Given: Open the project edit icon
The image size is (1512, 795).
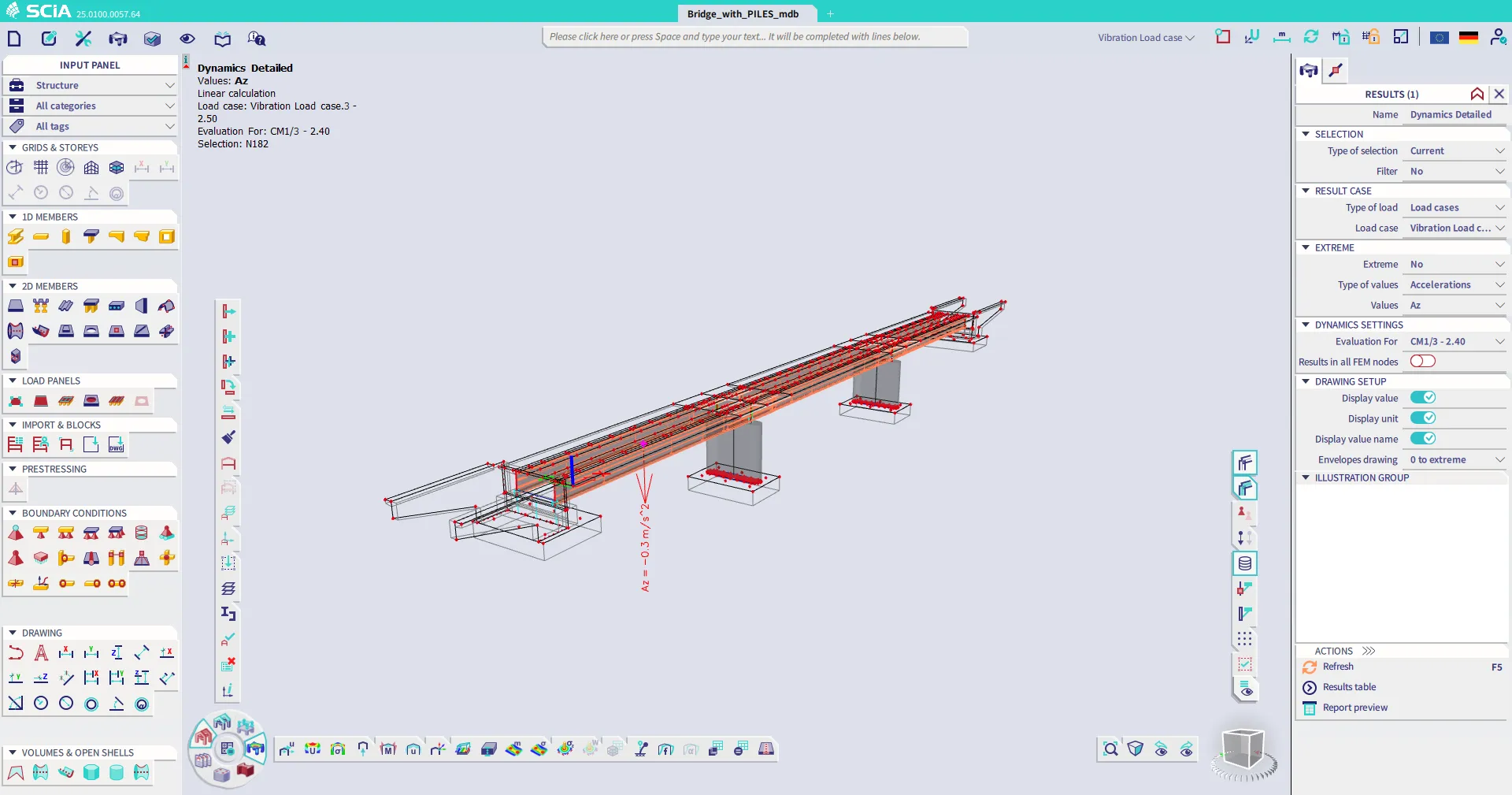Looking at the screenshot, I should (x=49, y=39).
